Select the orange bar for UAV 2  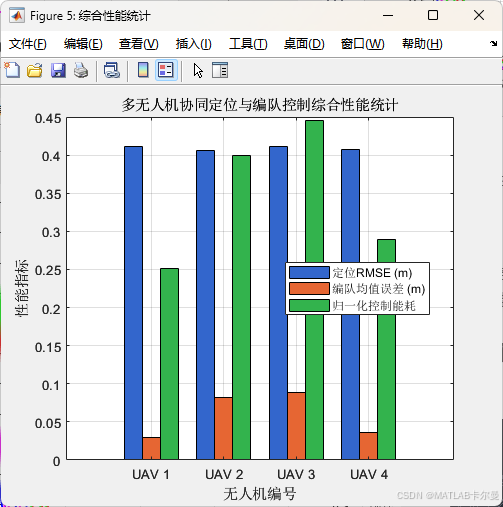[224, 428]
